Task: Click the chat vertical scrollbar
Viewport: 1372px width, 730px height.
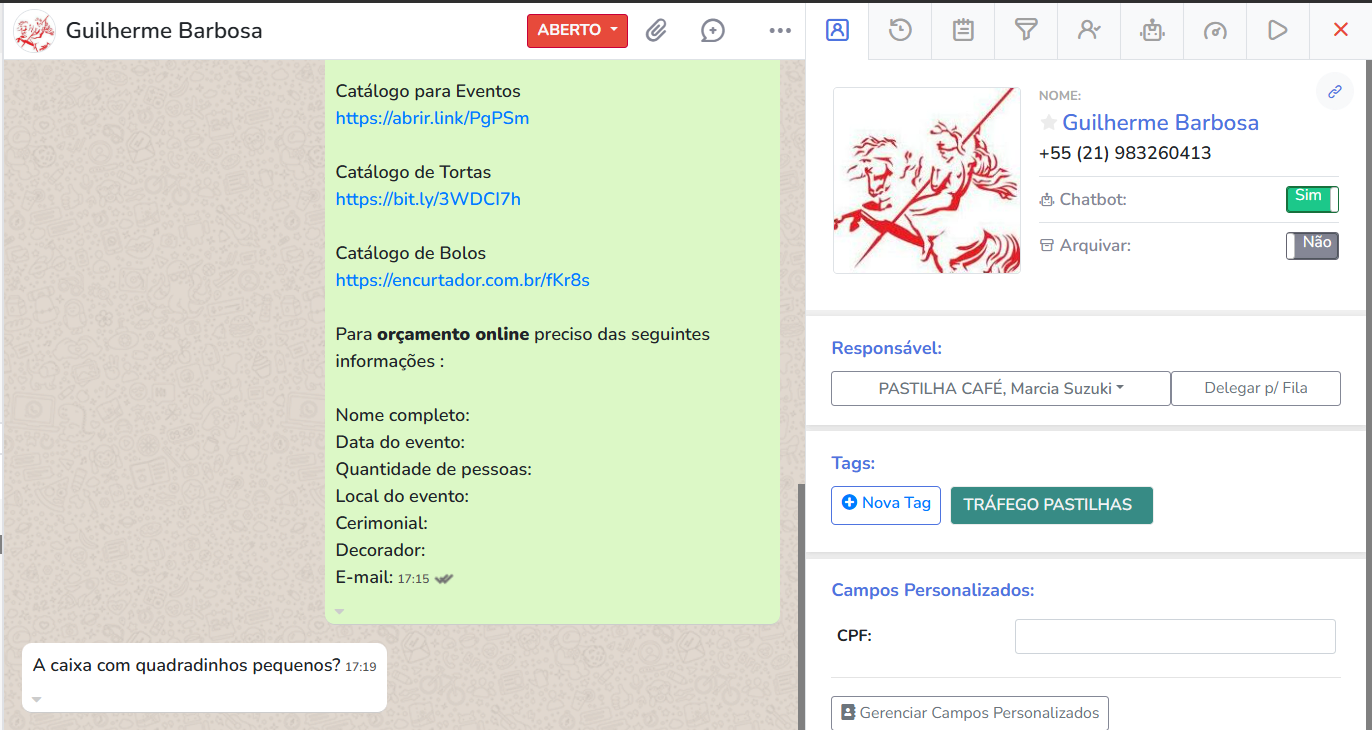Action: click(800, 605)
